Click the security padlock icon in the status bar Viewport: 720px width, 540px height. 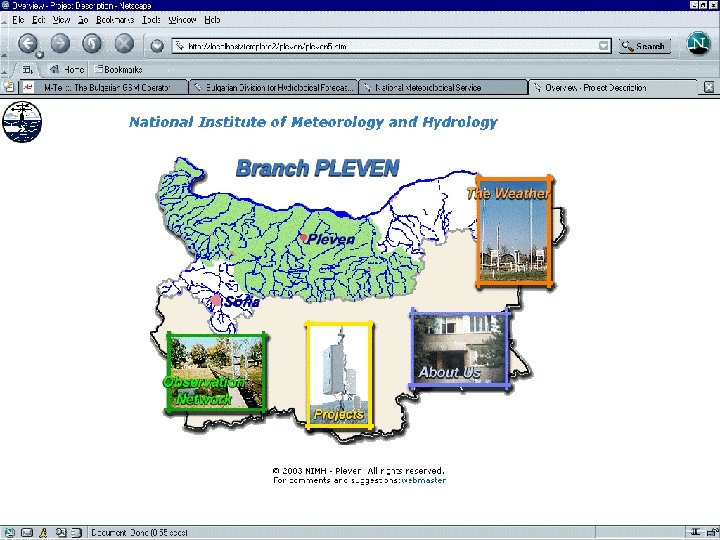pos(713,533)
